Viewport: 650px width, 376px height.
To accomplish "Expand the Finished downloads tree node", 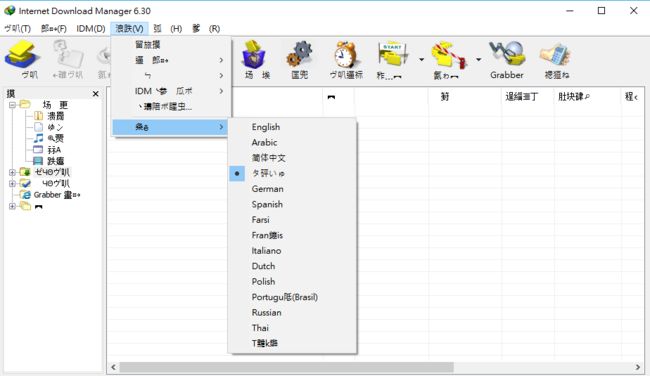I will (x=12, y=183).
